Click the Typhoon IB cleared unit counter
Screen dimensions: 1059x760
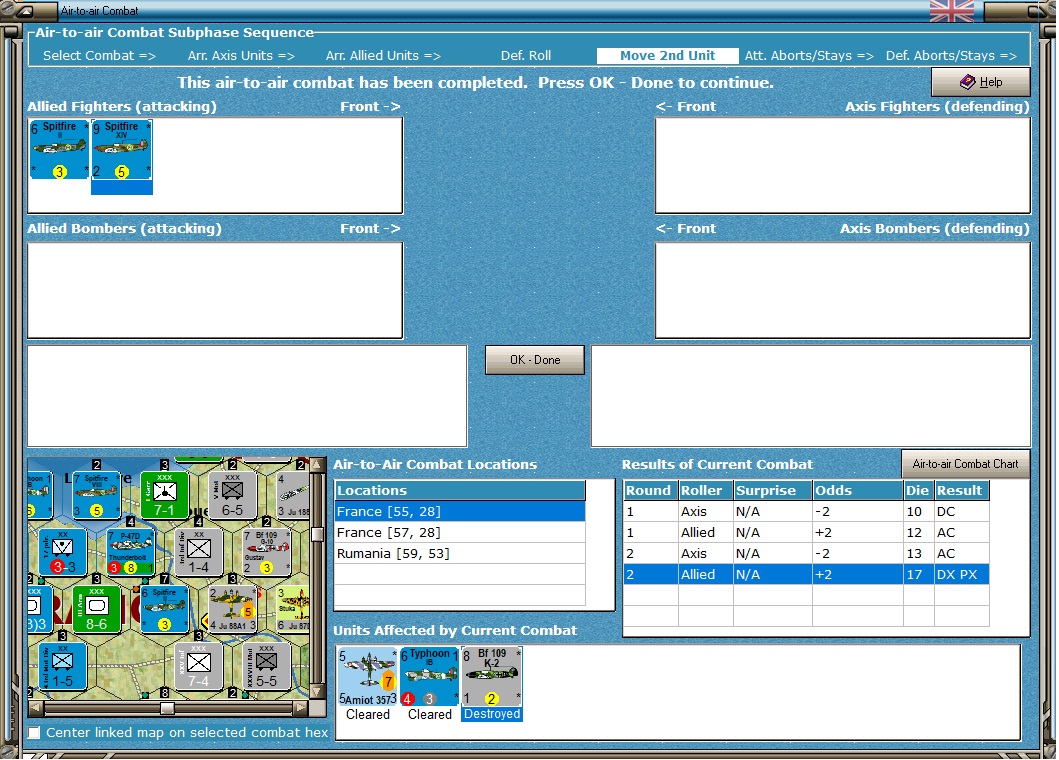point(430,677)
